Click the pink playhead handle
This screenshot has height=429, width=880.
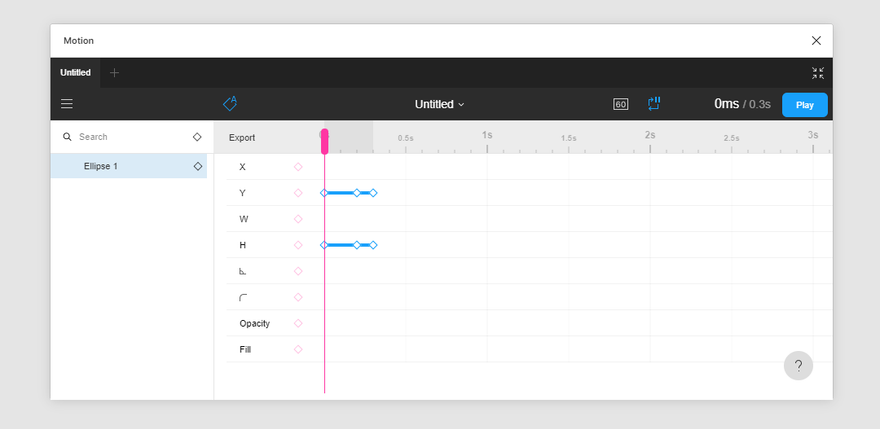click(x=324, y=142)
